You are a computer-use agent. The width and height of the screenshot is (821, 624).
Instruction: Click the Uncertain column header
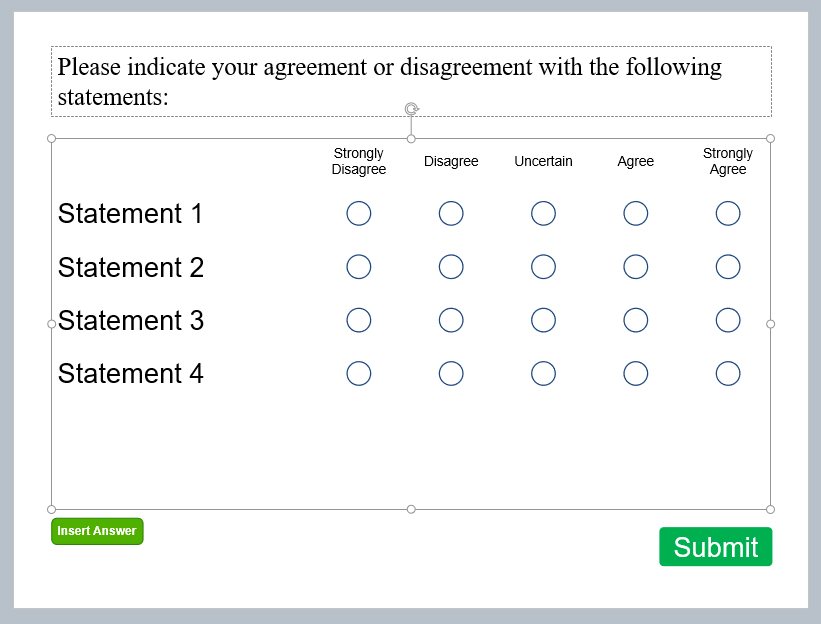(543, 161)
